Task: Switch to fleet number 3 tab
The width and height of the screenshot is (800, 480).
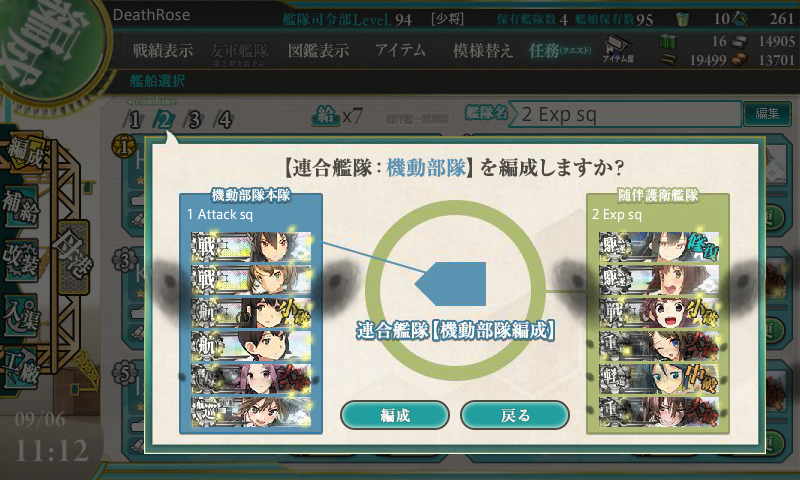Action: [x=194, y=120]
